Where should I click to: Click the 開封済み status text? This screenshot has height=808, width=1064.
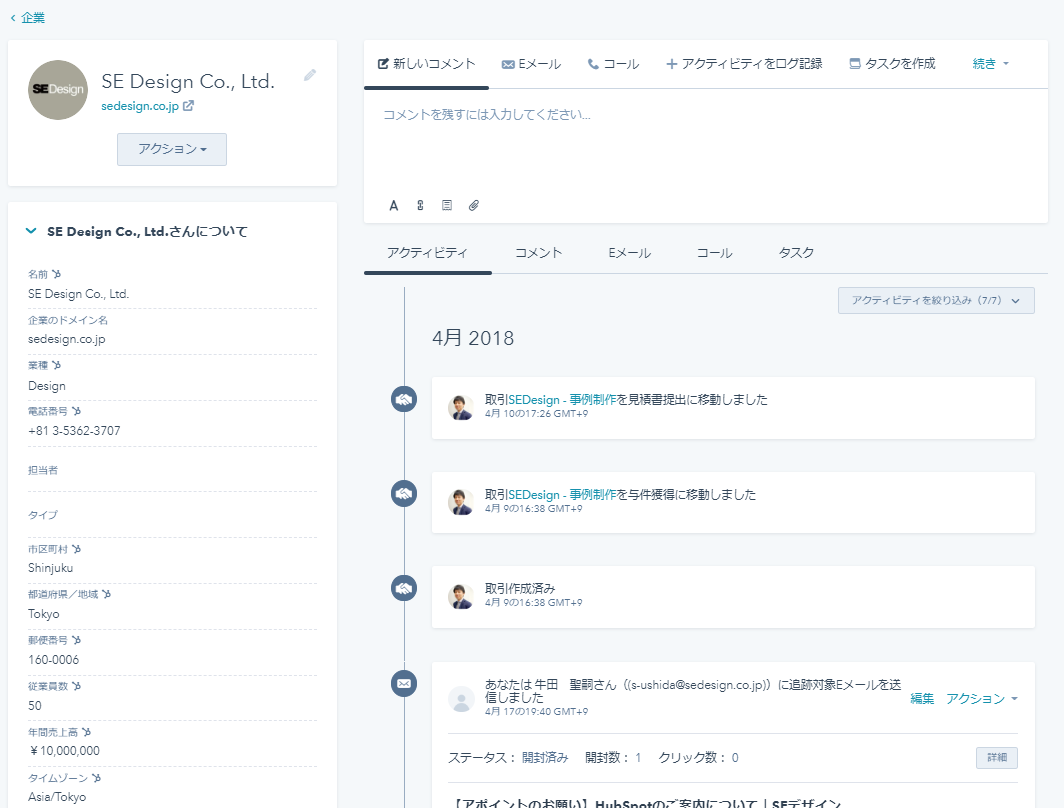tap(545, 758)
